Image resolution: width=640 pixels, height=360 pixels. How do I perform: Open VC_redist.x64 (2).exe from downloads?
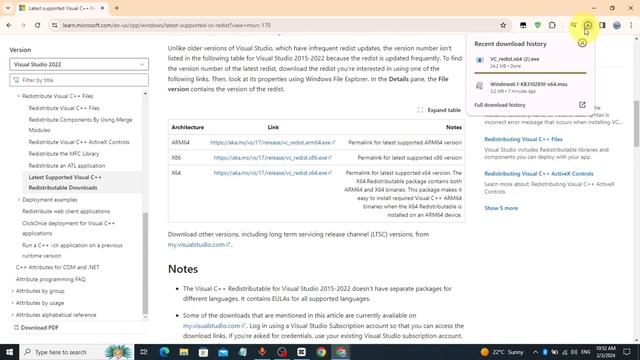[x=530, y=62]
